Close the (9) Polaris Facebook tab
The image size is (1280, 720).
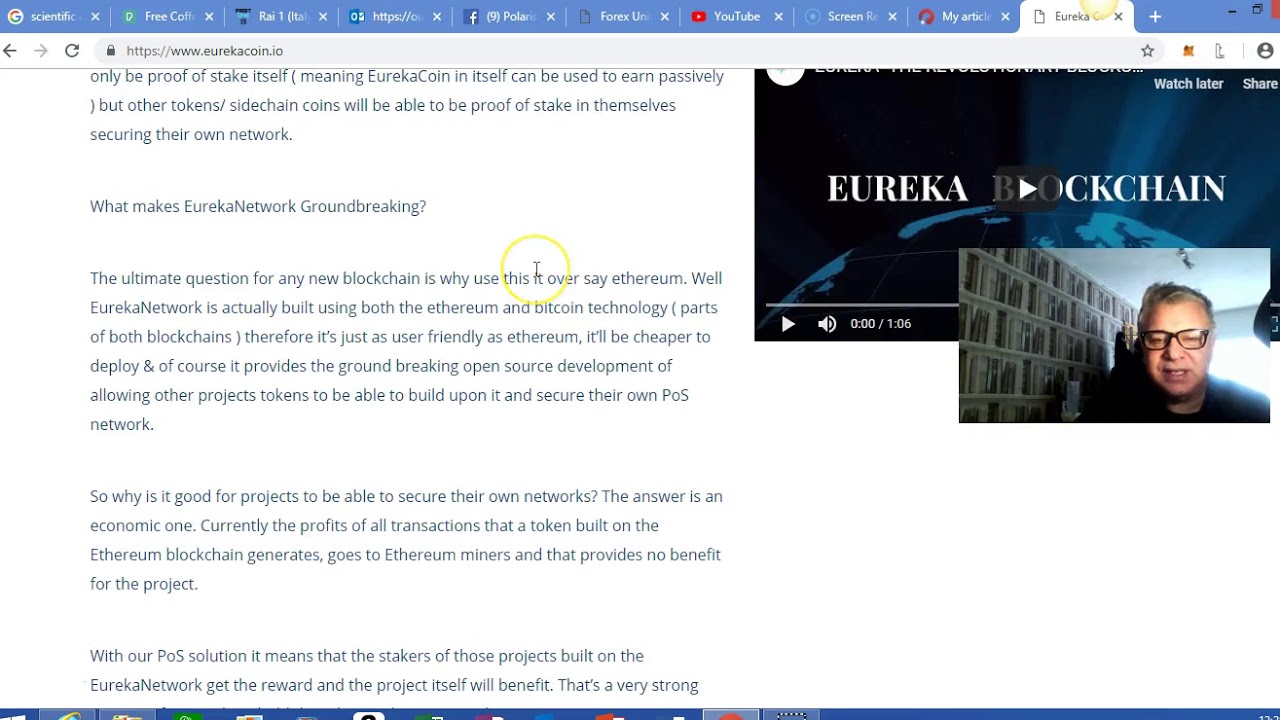(551, 17)
